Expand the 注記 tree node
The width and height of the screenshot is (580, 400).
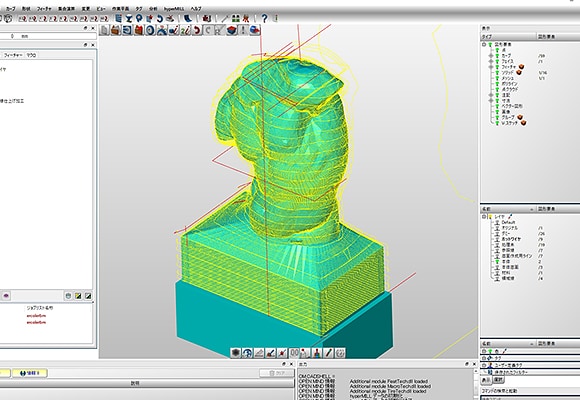coord(491,95)
